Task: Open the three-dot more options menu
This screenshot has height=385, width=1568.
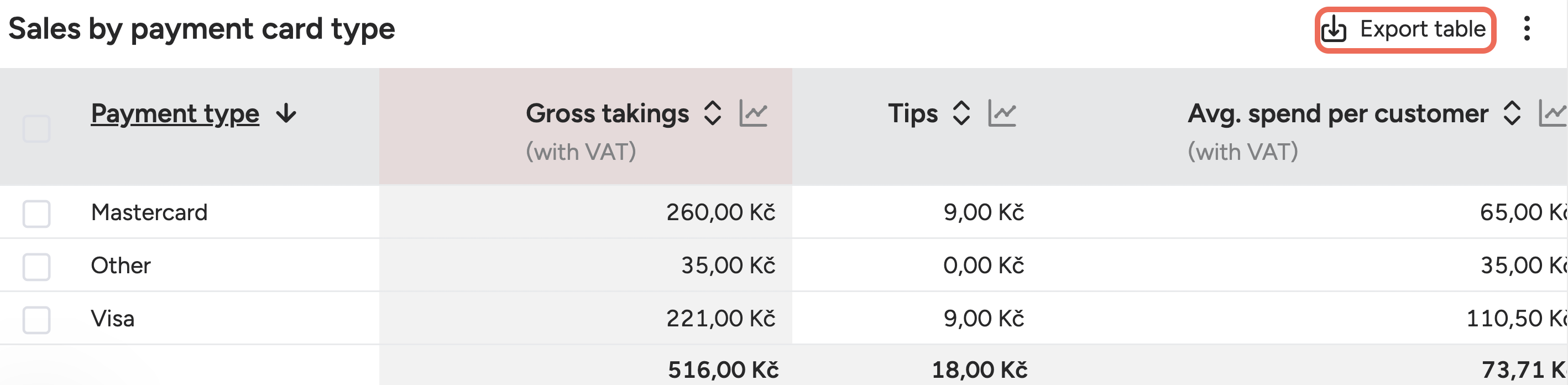Action: pyautogui.click(x=1527, y=29)
